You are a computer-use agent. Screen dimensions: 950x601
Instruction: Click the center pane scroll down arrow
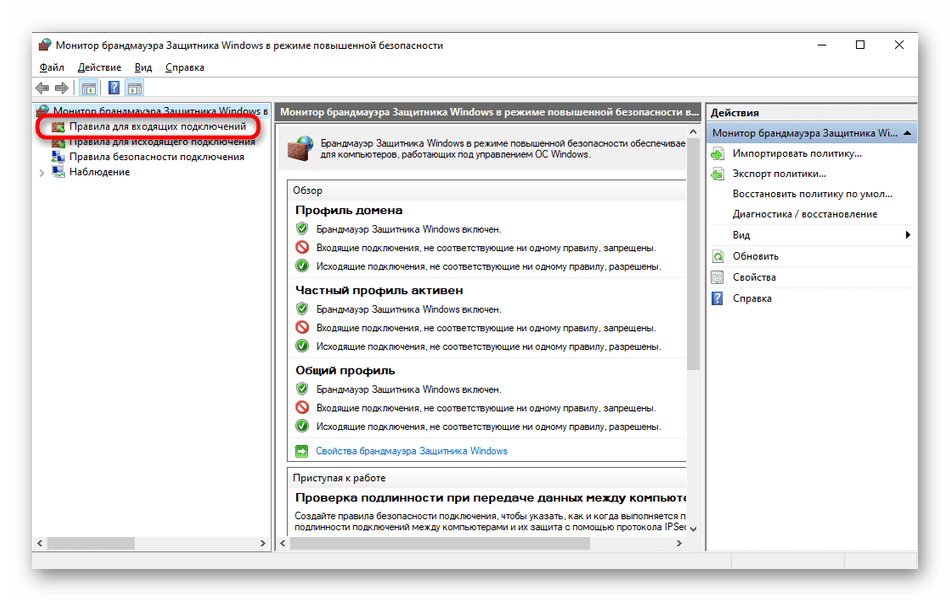tap(693, 528)
